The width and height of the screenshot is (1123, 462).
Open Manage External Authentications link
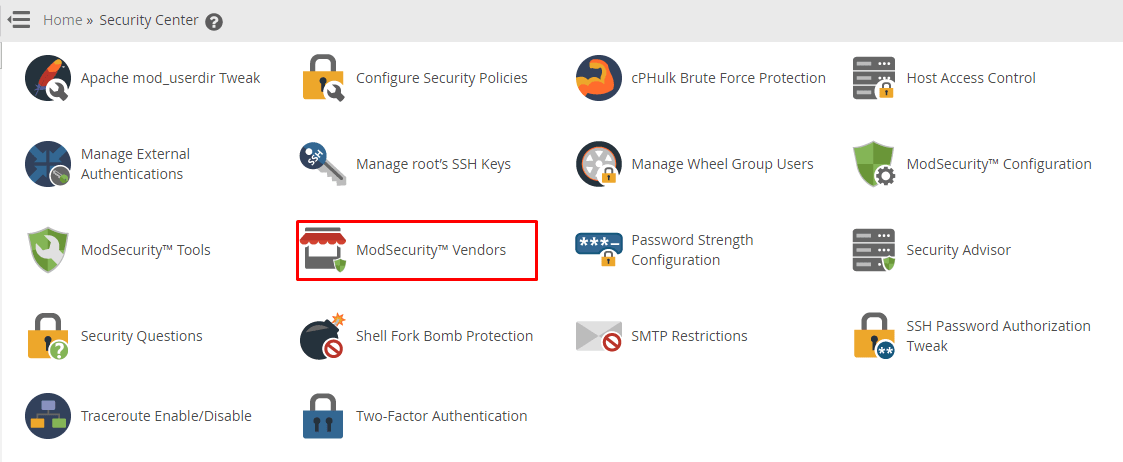pyautogui.click(x=135, y=164)
